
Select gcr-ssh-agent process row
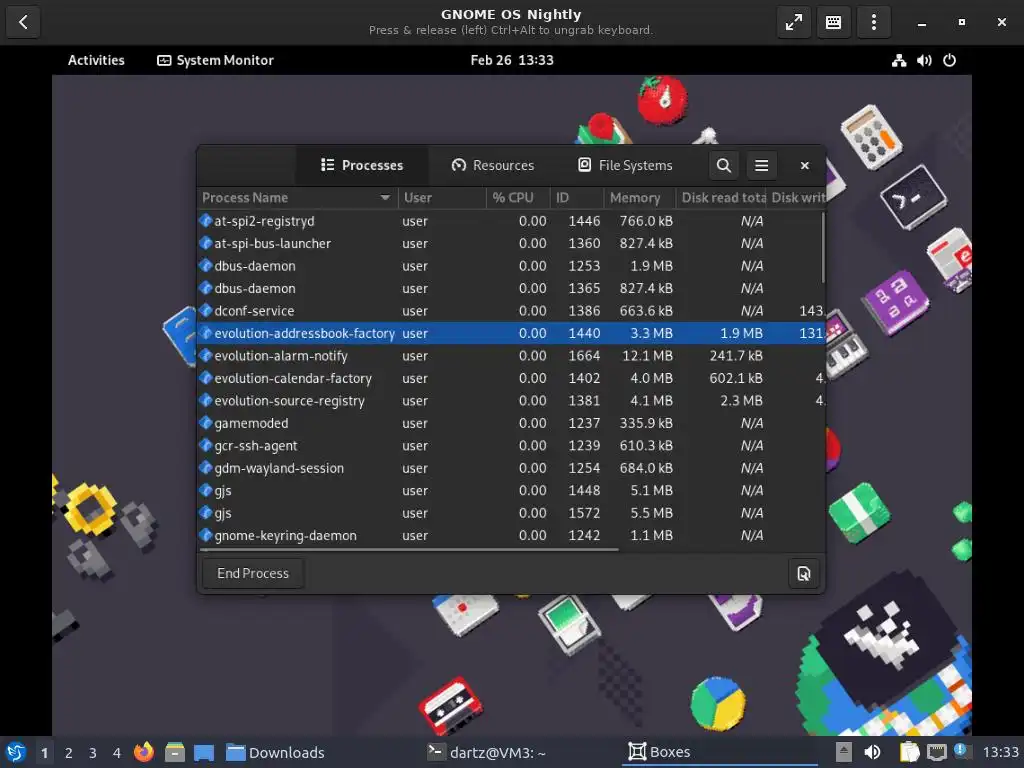click(x=511, y=445)
